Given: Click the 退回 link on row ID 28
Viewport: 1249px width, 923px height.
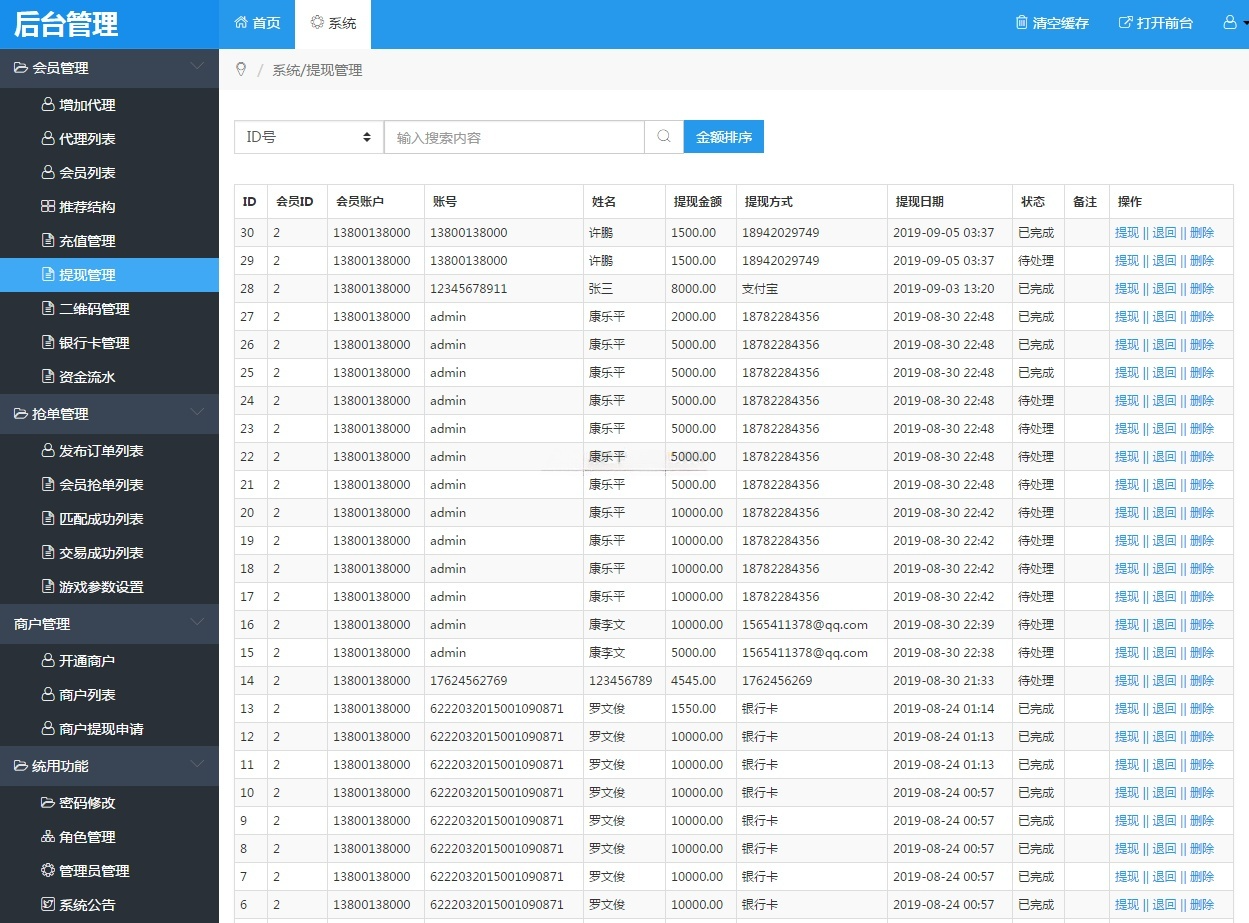Looking at the screenshot, I should [x=1165, y=288].
